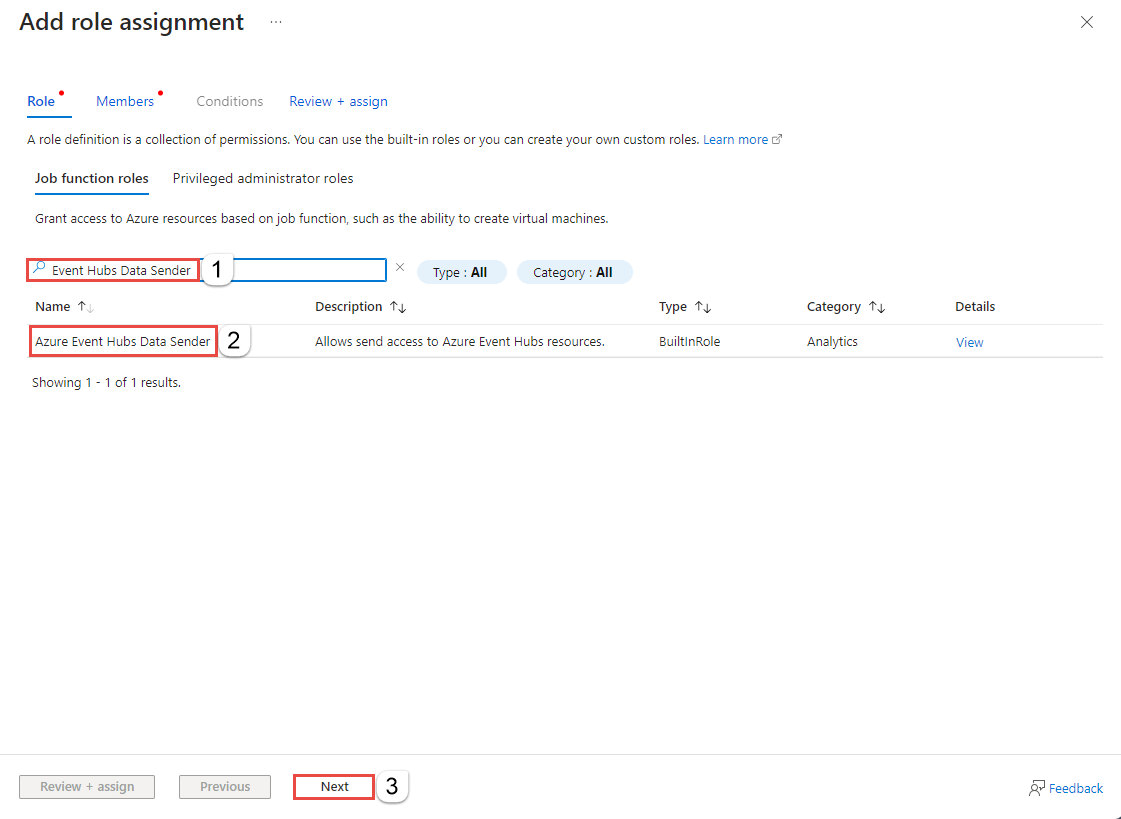Click the Details column header

click(975, 307)
